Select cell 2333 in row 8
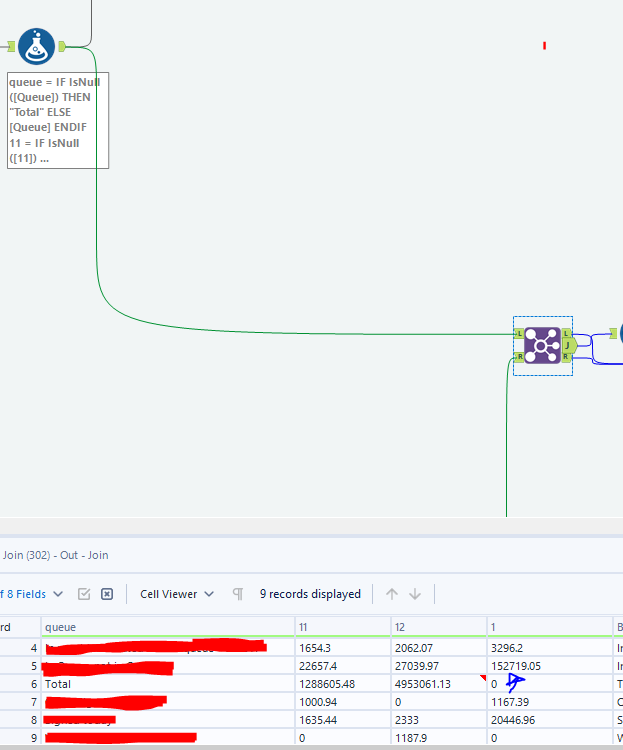623x750 pixels. click(439, 720)
